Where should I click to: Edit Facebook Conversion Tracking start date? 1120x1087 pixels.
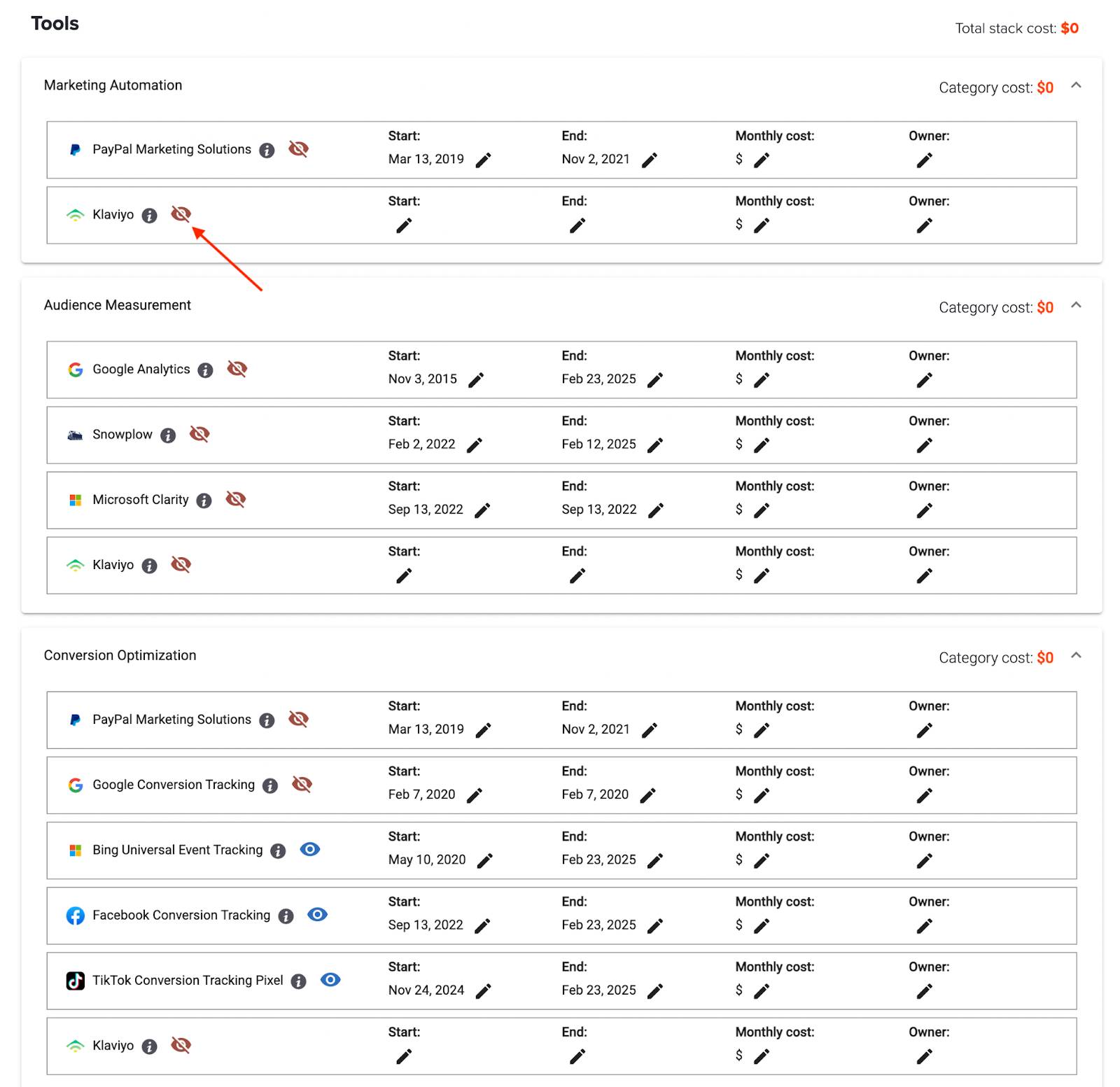[x=482, y=926]
